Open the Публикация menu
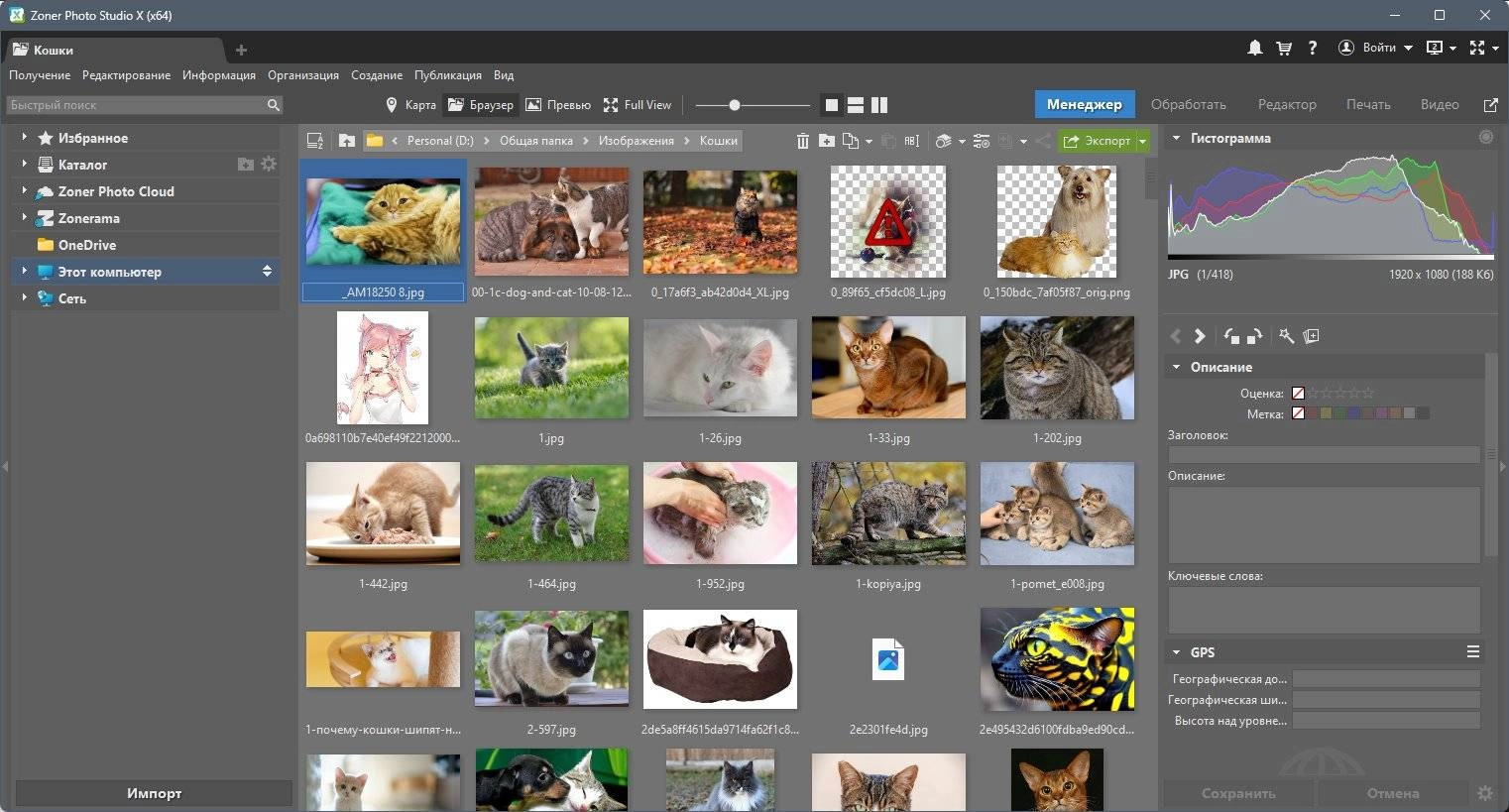 [448, 75]
